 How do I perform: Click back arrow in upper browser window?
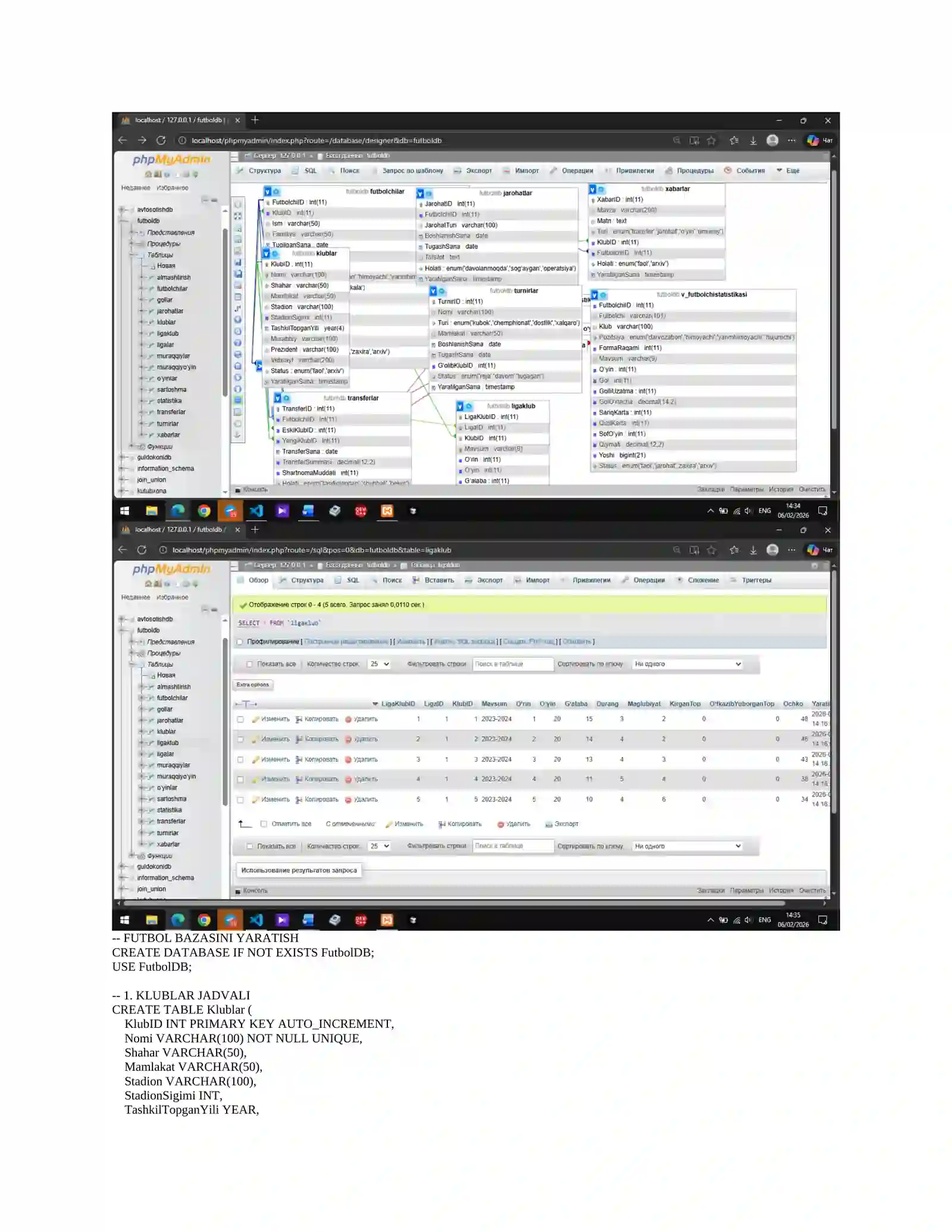pos(123,140)
